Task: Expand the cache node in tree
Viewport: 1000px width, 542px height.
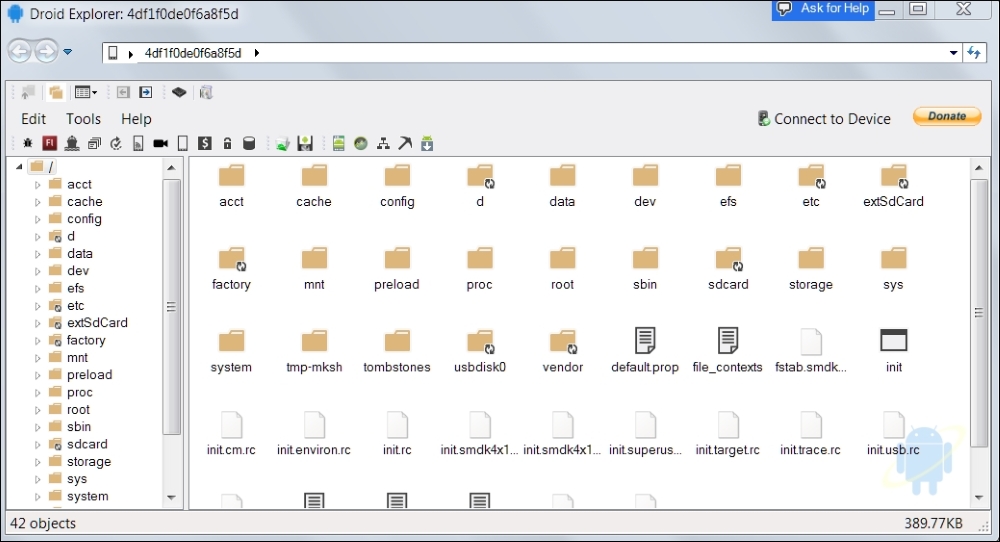Action: point(37,202)
